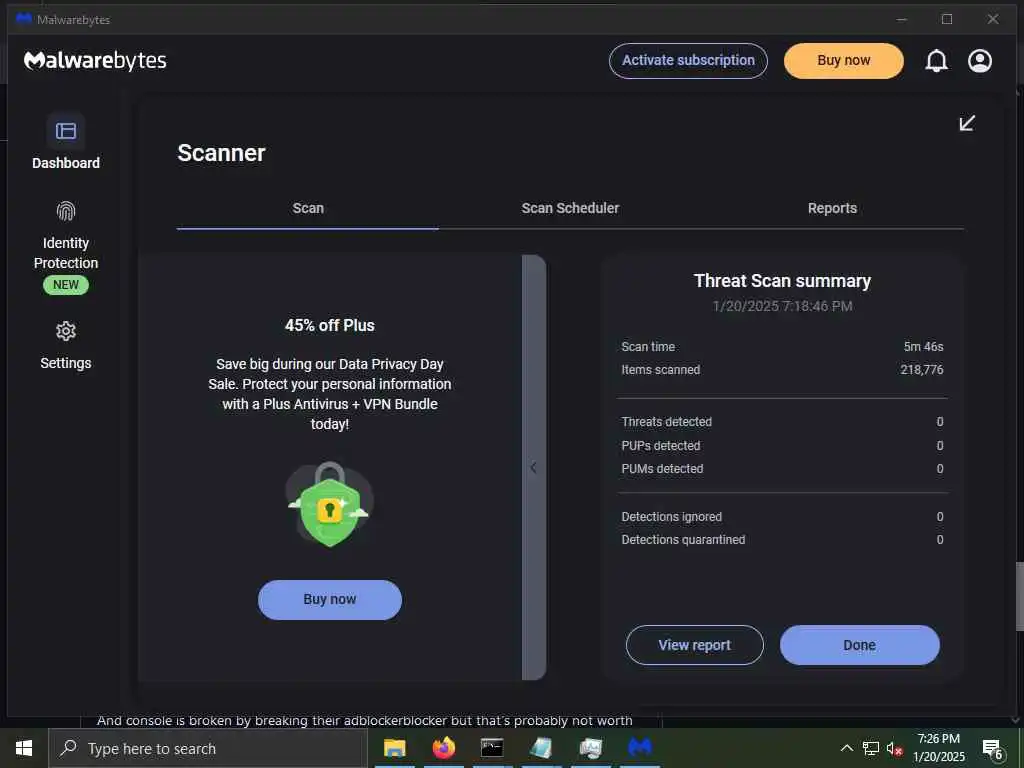Click the orange Buy now button
Image resolution: width=1024 pixels, height=768 pixels.
[844, 61]
